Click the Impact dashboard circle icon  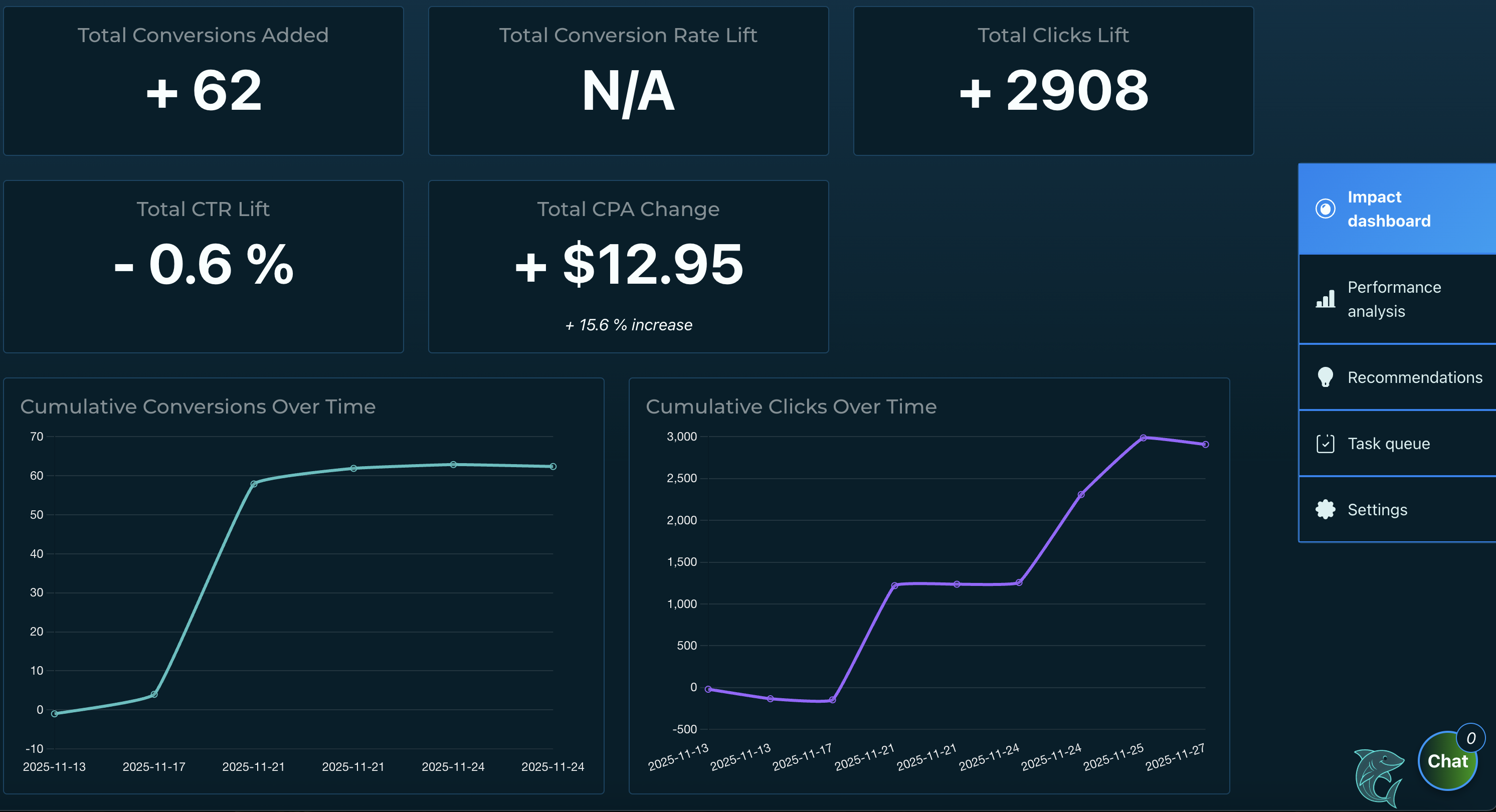(1325, 209)
